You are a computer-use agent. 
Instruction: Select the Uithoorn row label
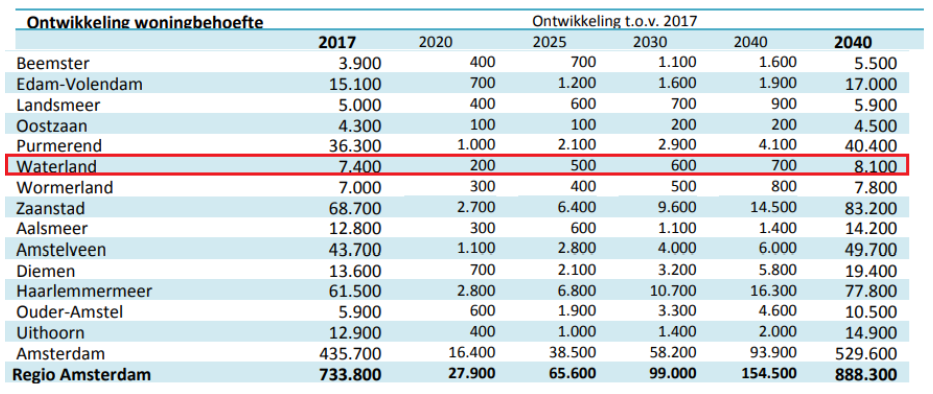[51, 333]
